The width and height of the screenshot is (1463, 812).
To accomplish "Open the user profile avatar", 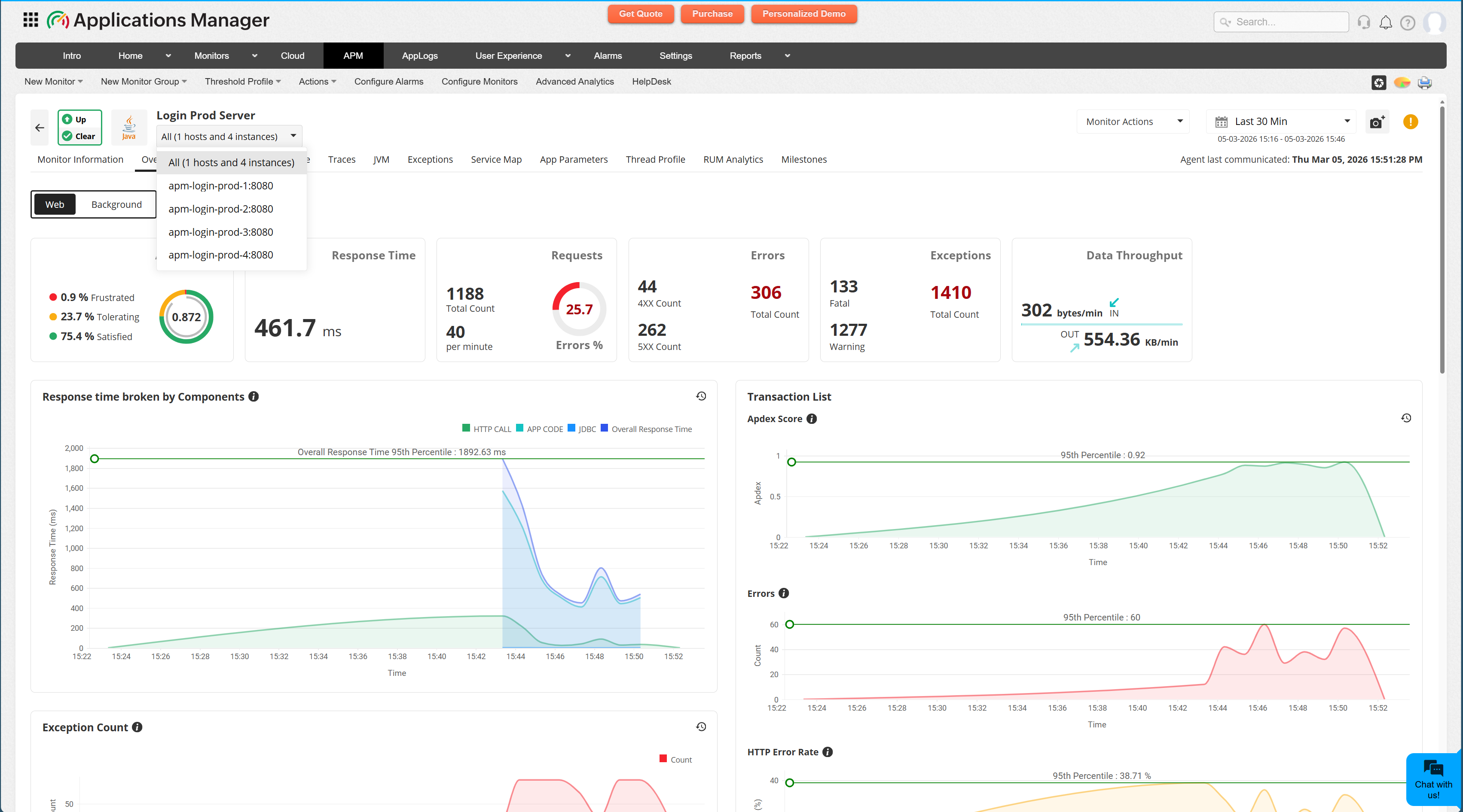I will 1435,23.
